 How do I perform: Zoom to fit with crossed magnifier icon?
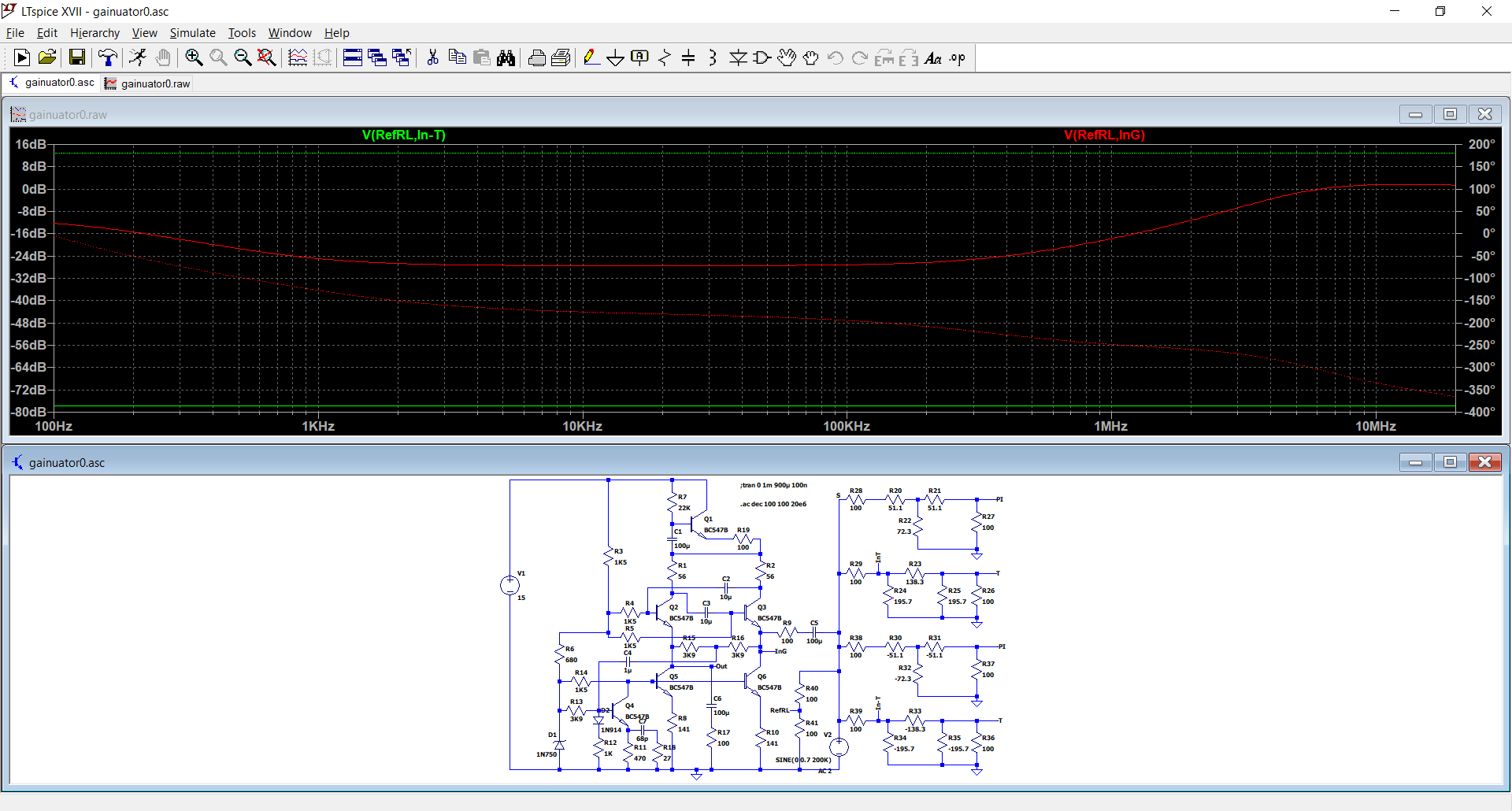coord(267,57)
